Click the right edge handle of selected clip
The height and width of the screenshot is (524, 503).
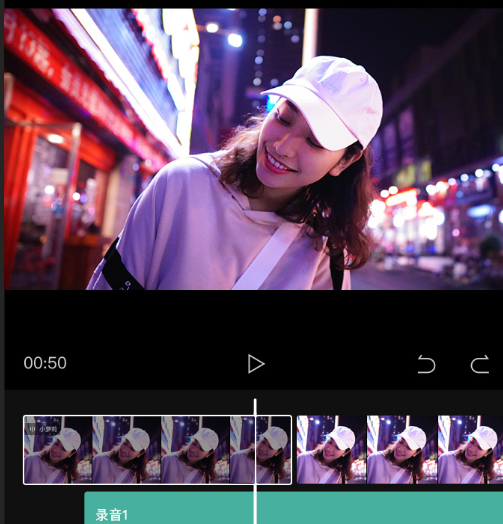click(291, 450)
